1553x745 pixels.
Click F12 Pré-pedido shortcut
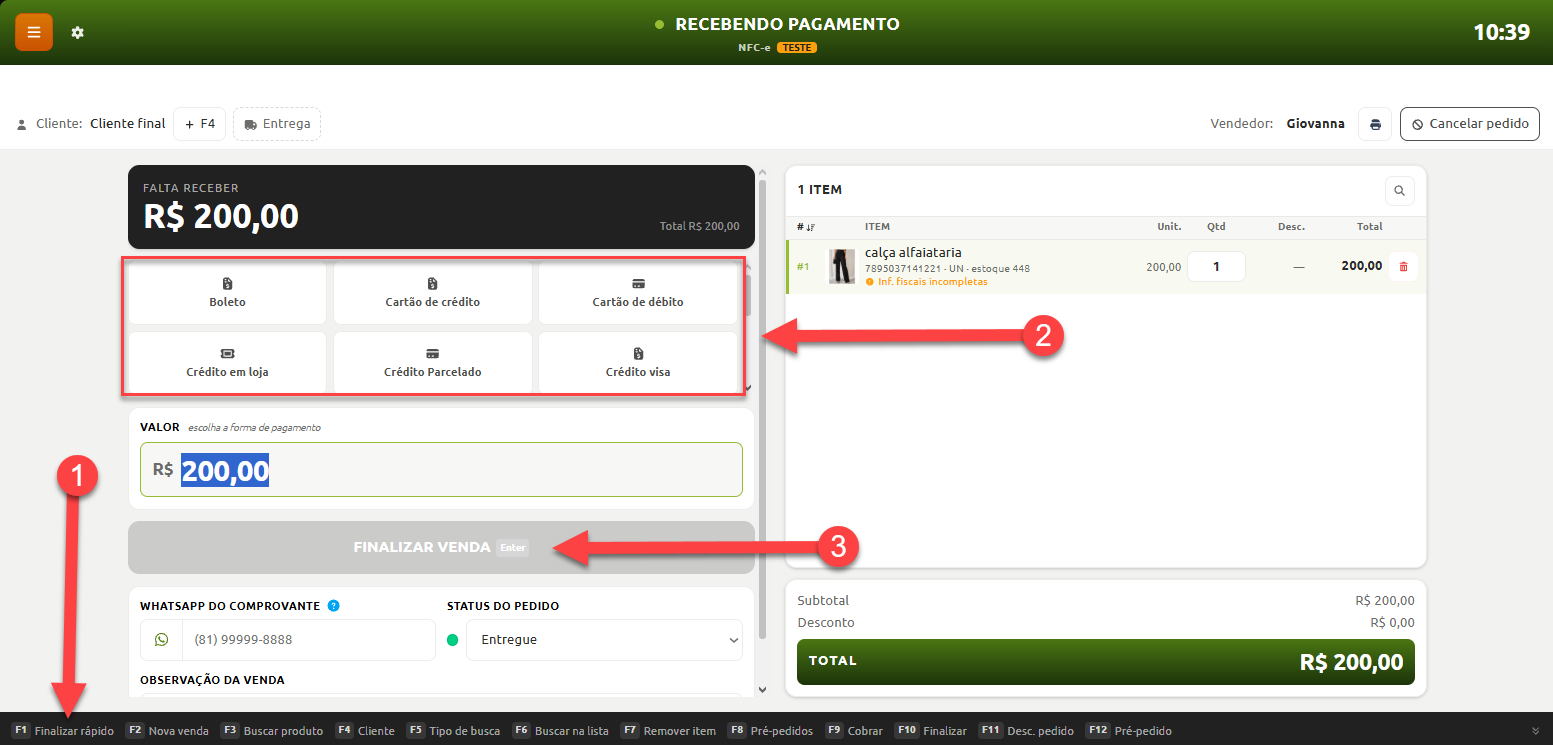click(1127, 731)
